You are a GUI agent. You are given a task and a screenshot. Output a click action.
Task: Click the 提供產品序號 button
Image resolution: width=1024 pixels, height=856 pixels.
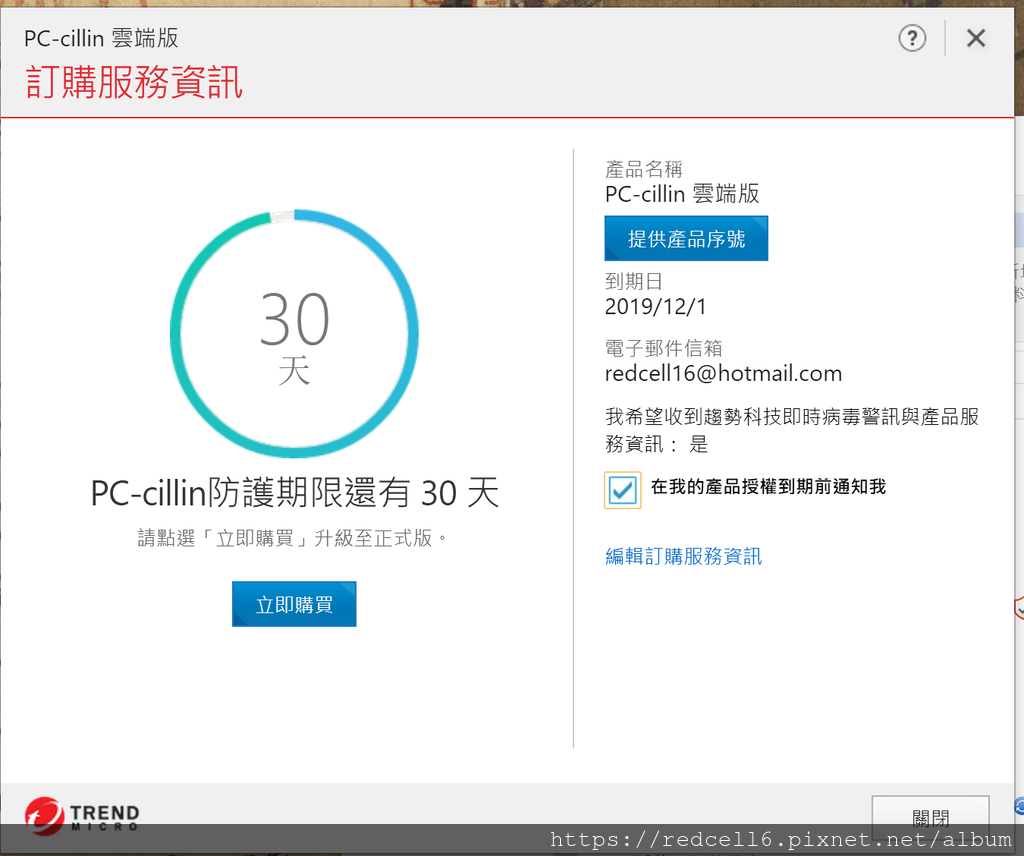point(686,238)
